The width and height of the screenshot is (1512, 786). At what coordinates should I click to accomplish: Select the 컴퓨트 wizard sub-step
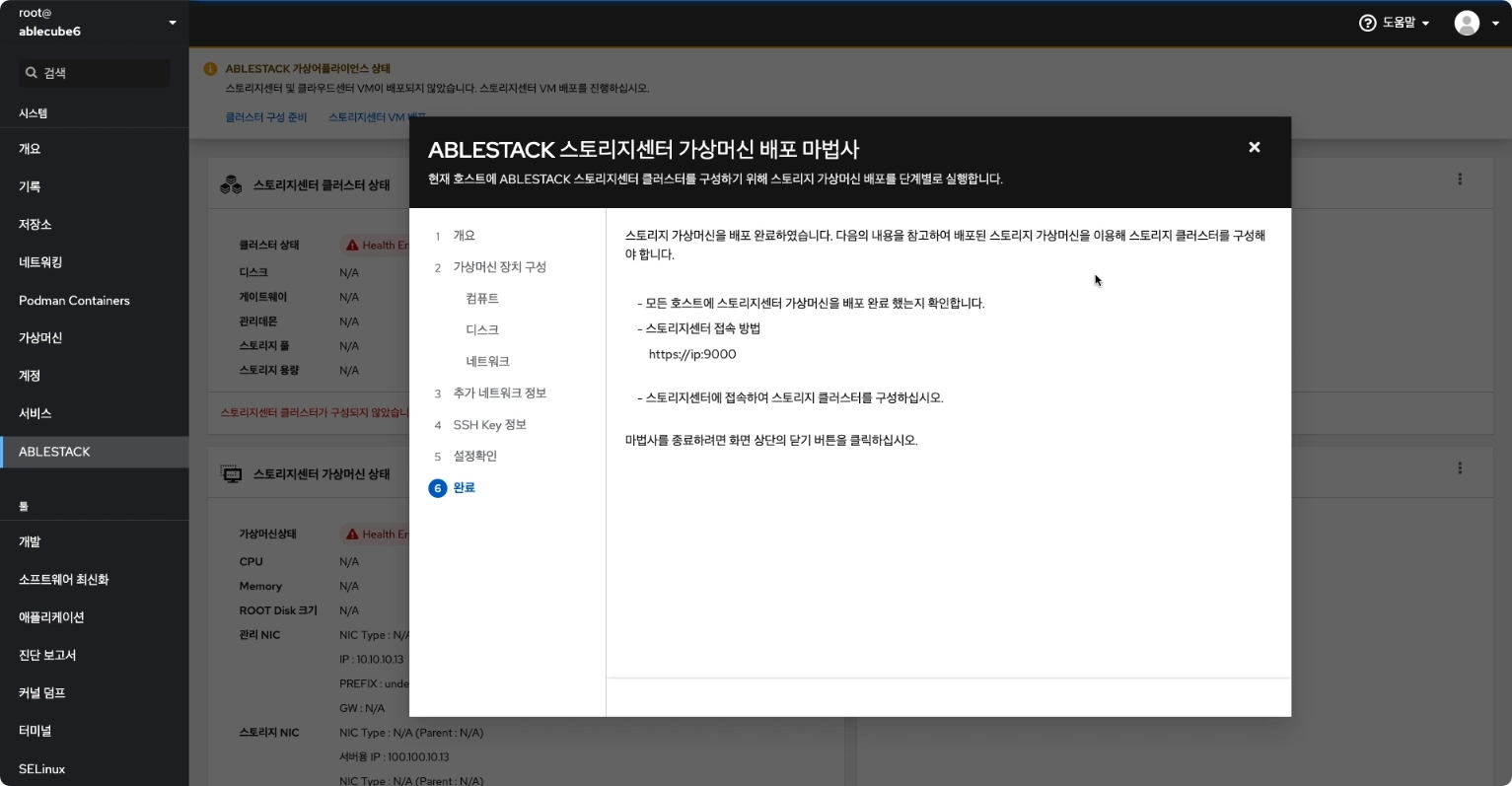tap(482, 299)
